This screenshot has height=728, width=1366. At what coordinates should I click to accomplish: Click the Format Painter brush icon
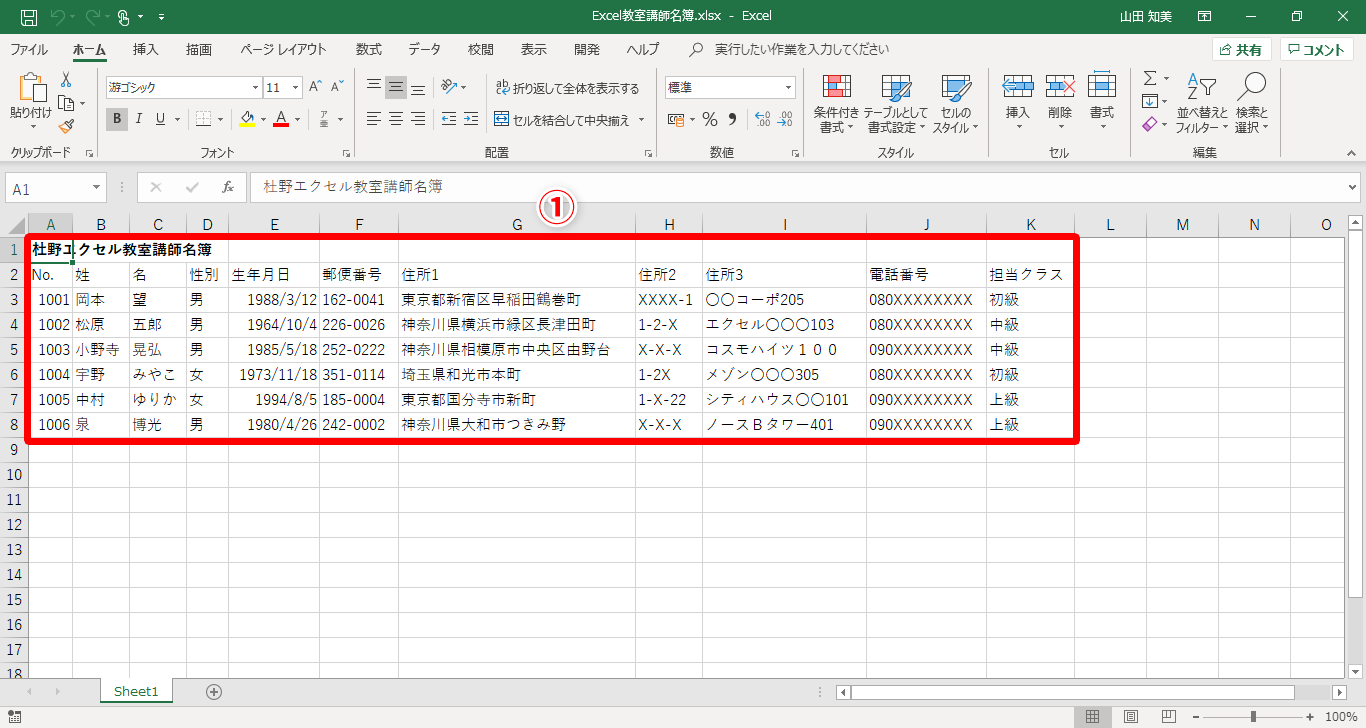(x=66, y=126)
